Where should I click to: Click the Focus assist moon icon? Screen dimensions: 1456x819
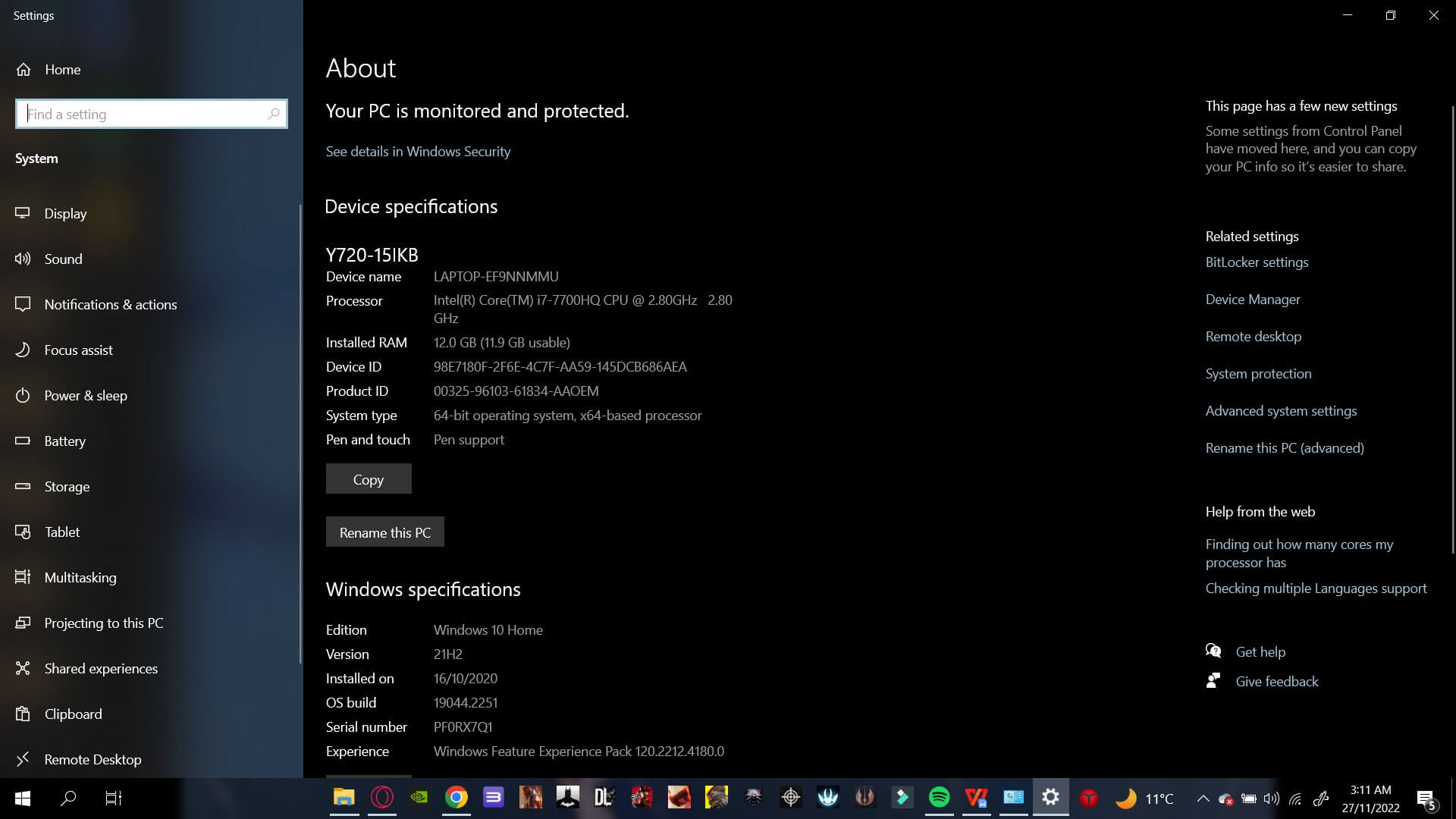click(x=23, y=350)
